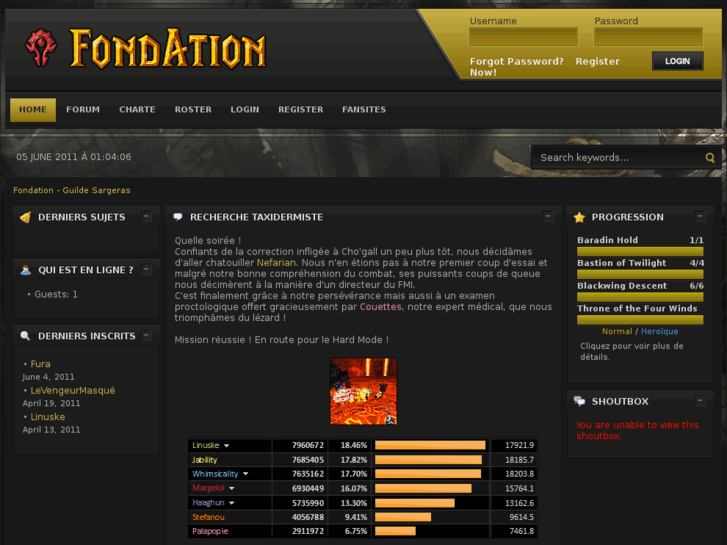727x545 pixels.
Task: Click the Linuske damage bar
Action: point(430,445)
